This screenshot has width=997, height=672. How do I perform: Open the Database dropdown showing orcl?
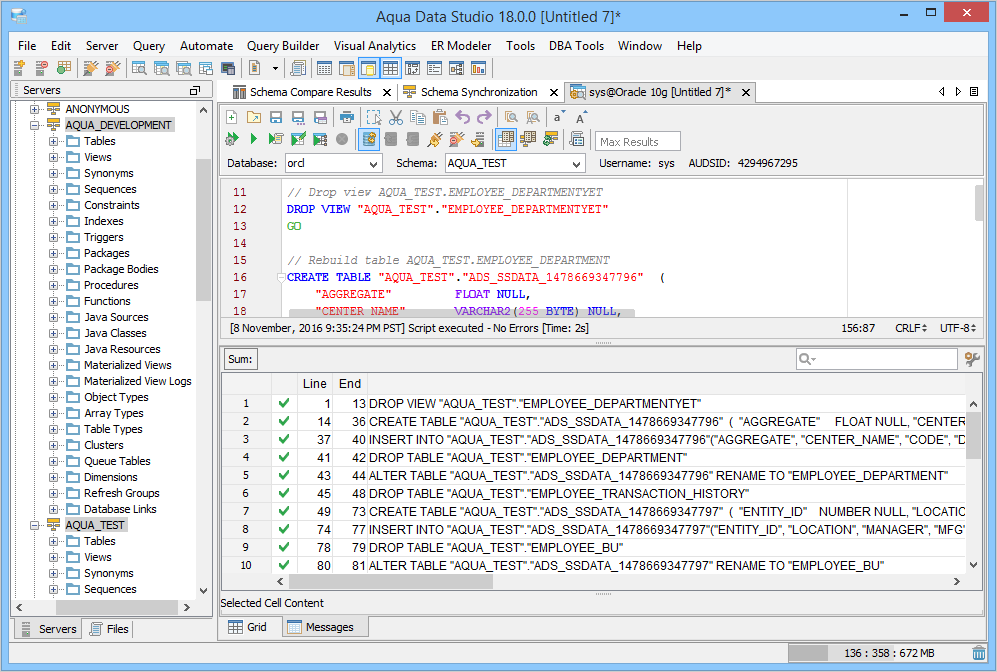(333, 163)
